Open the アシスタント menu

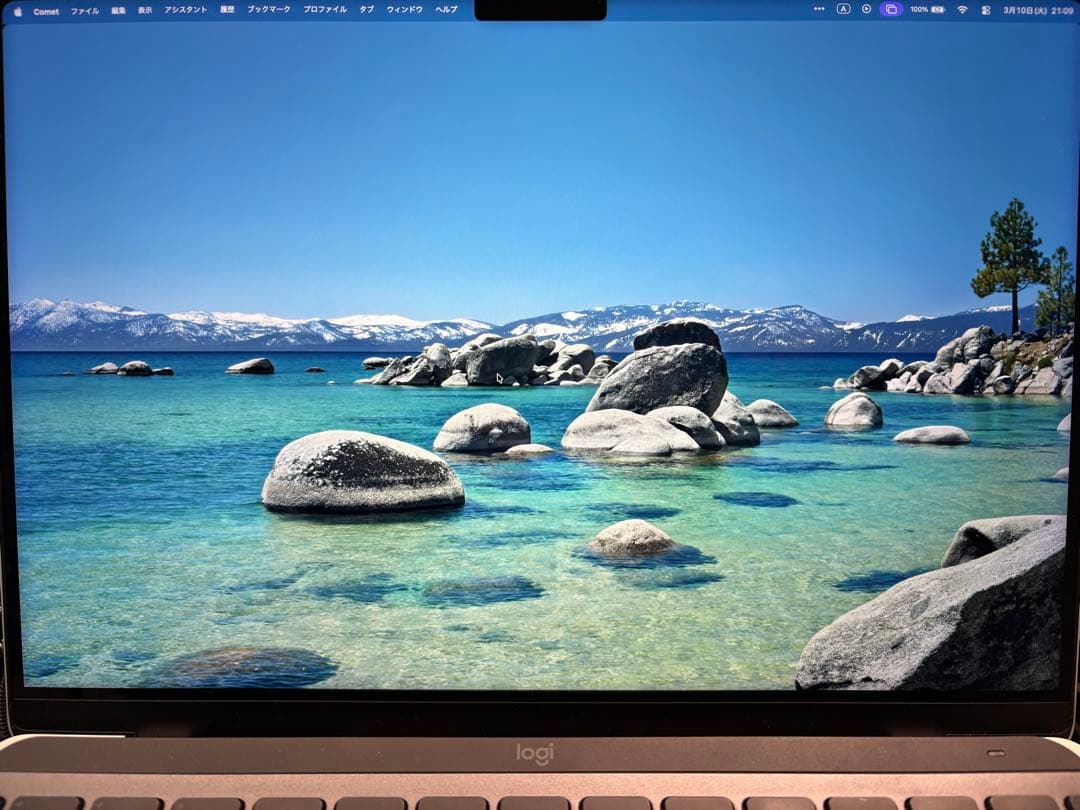[185, 9]
